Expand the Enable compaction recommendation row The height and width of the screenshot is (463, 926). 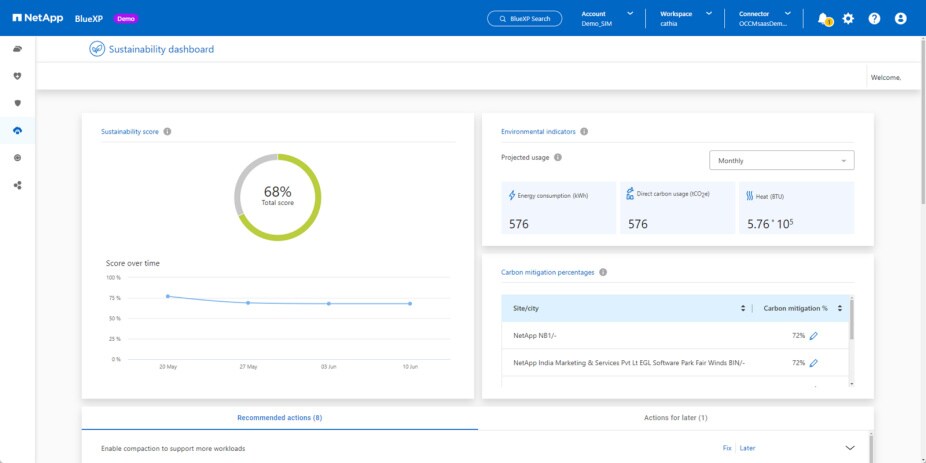pyautogui.click(x=850, y=448)
